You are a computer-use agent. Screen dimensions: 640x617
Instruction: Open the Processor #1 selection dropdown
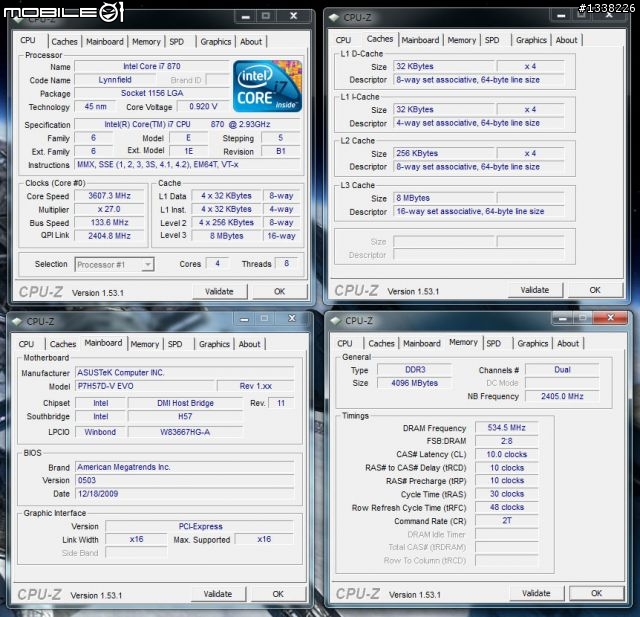[x=115, y=264]
